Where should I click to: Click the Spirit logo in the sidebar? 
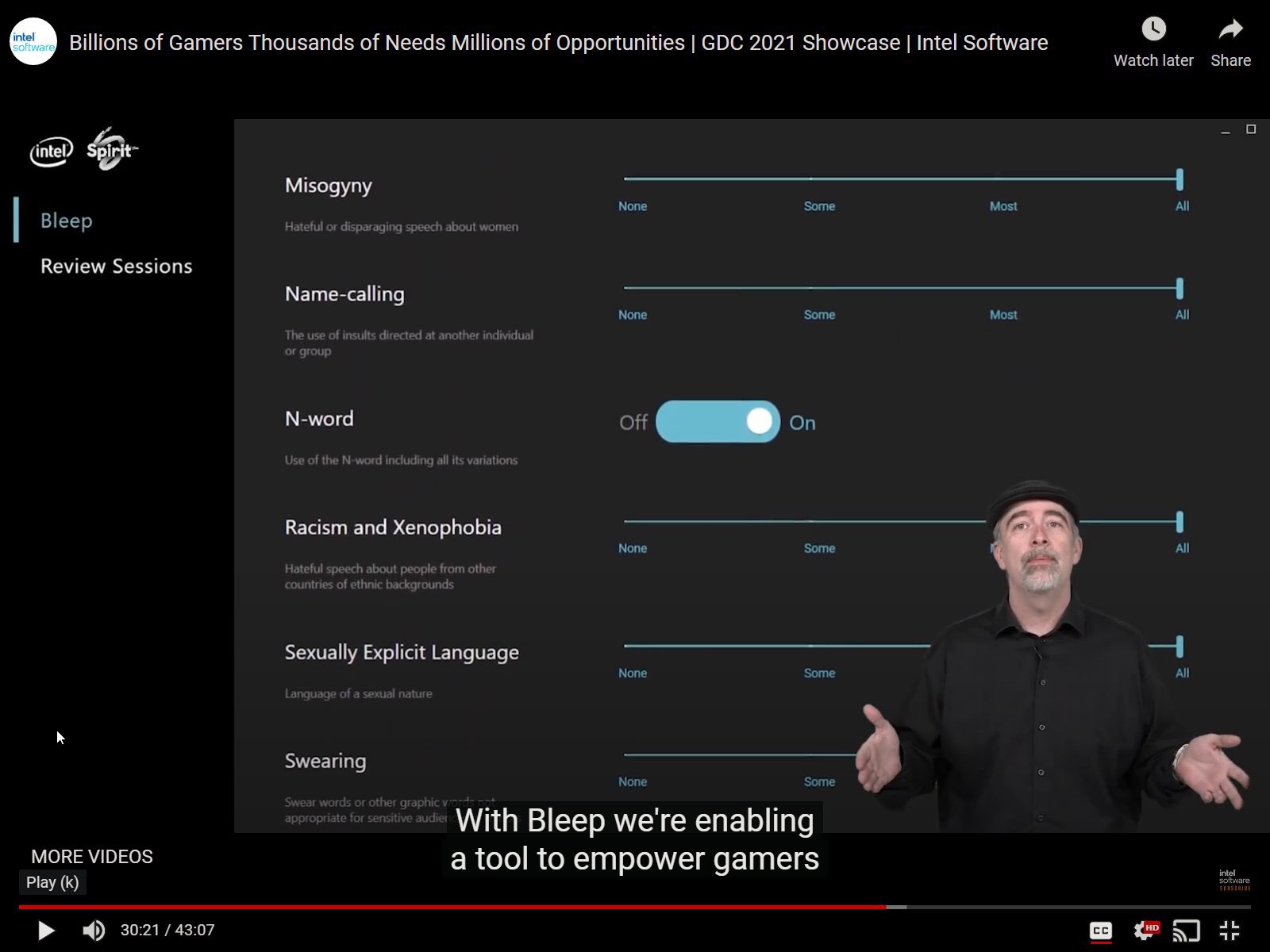click(112, 149)
